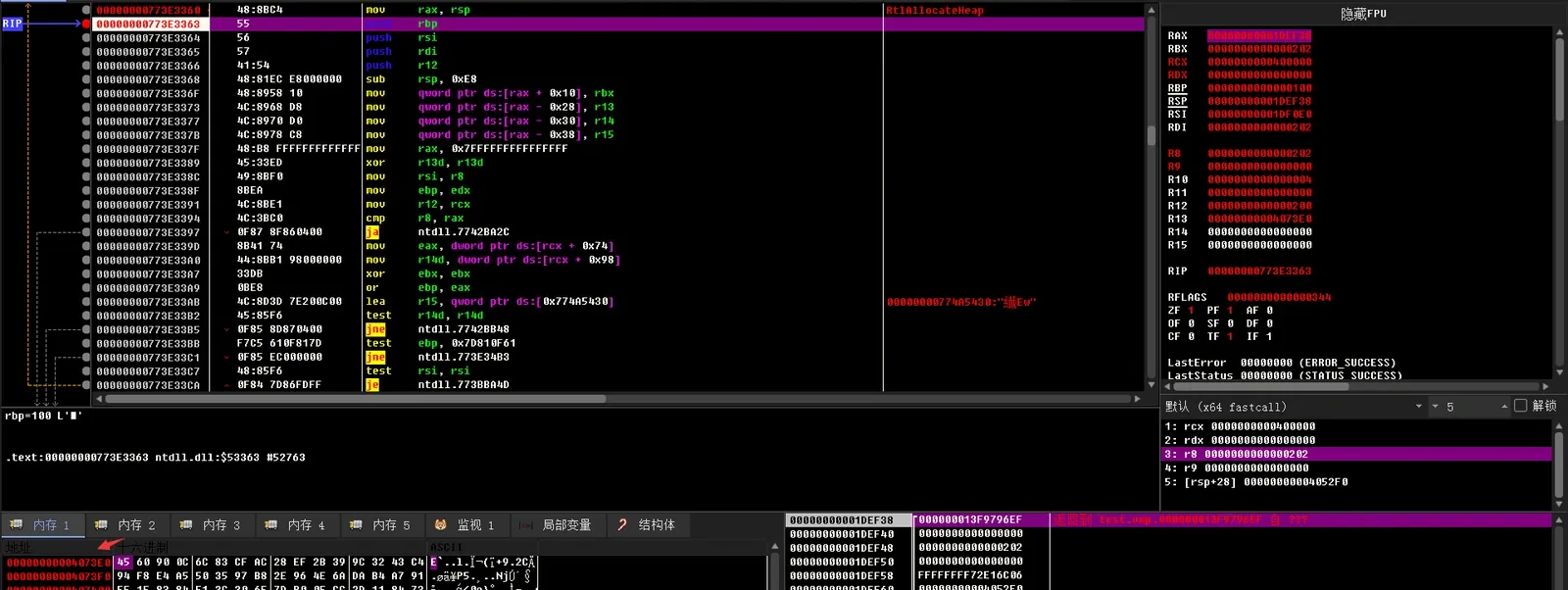Click the disassembly vertical scrollbar thumb
The width and height of the screenshot is (1568, 590).
[1151, 135]
